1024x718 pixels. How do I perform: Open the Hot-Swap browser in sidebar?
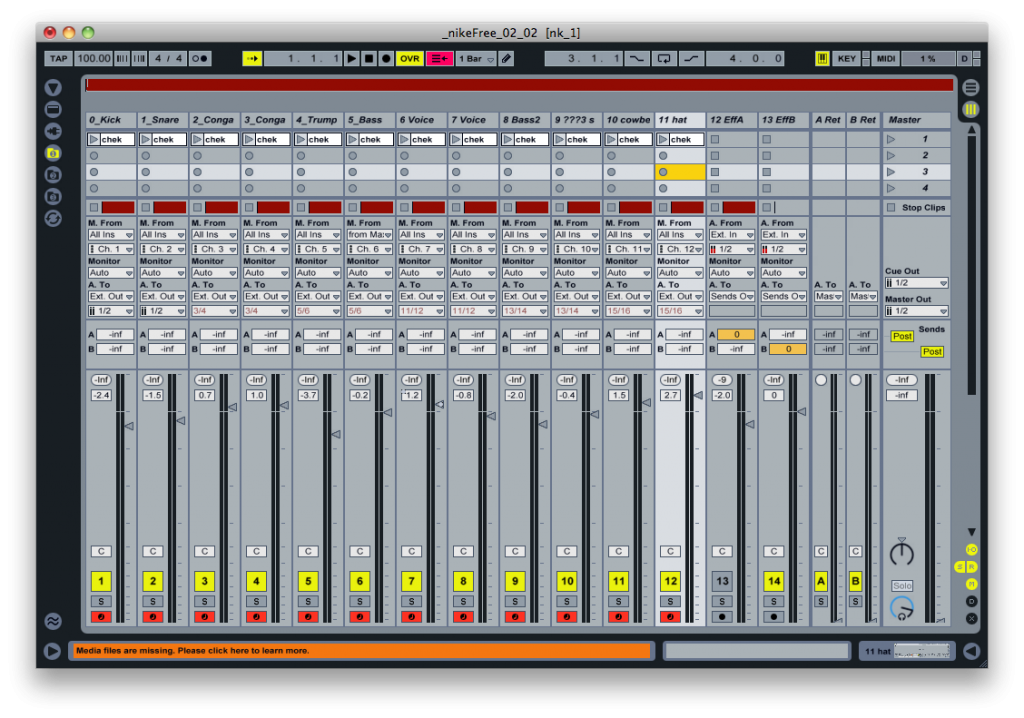(x=53, y=218)
